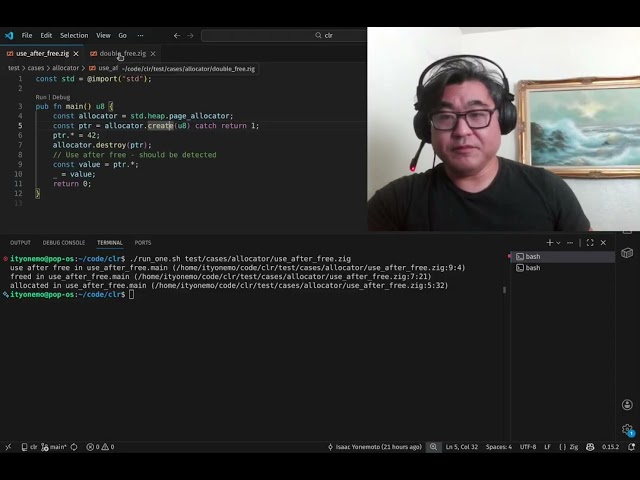Switch to the use_after_free.zig tab
Screen dimensions: 640x480
click(x=42, y=53)
